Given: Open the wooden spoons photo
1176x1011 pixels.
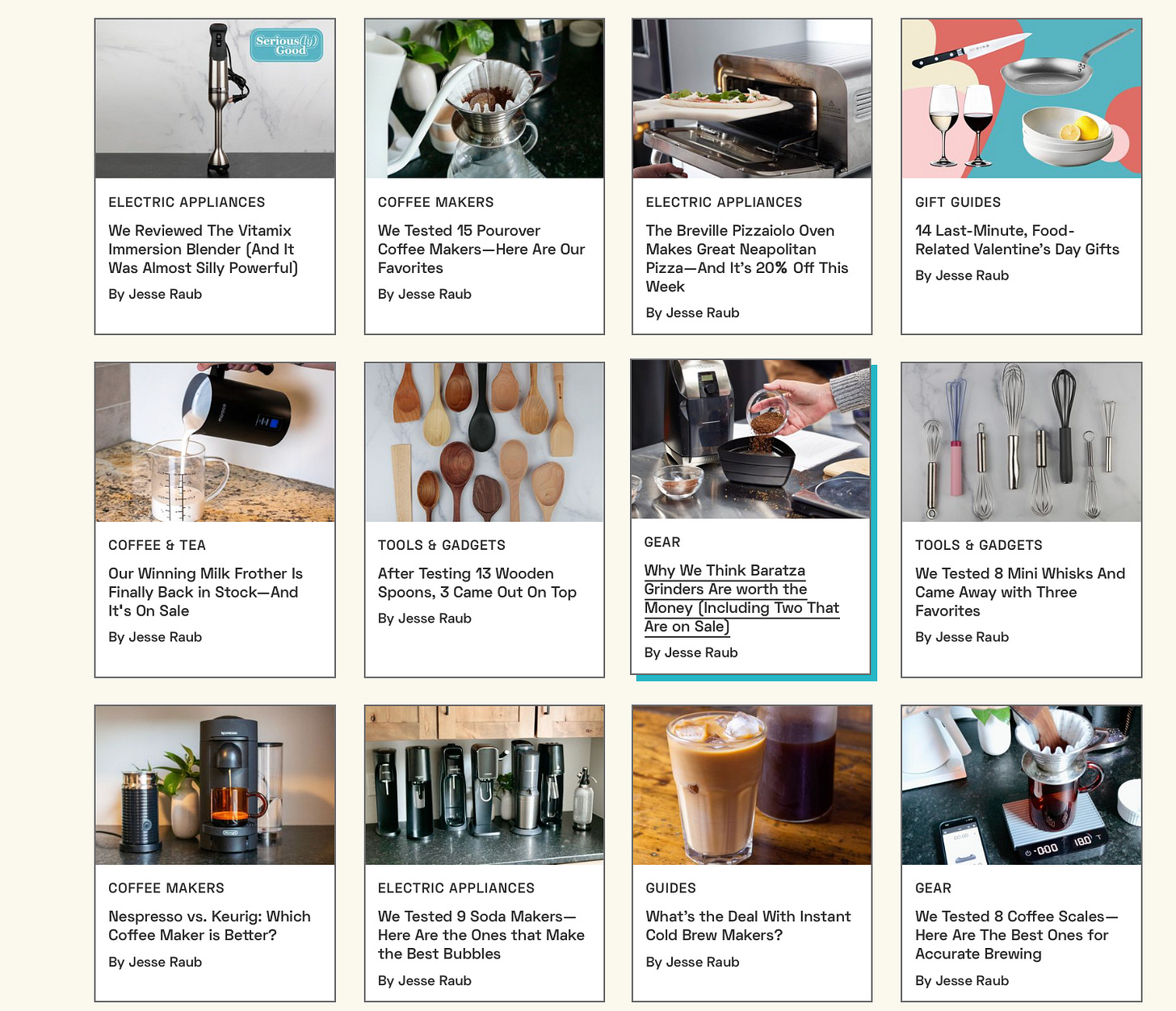Looking at the screenshot, I should [x=485, y=442].
